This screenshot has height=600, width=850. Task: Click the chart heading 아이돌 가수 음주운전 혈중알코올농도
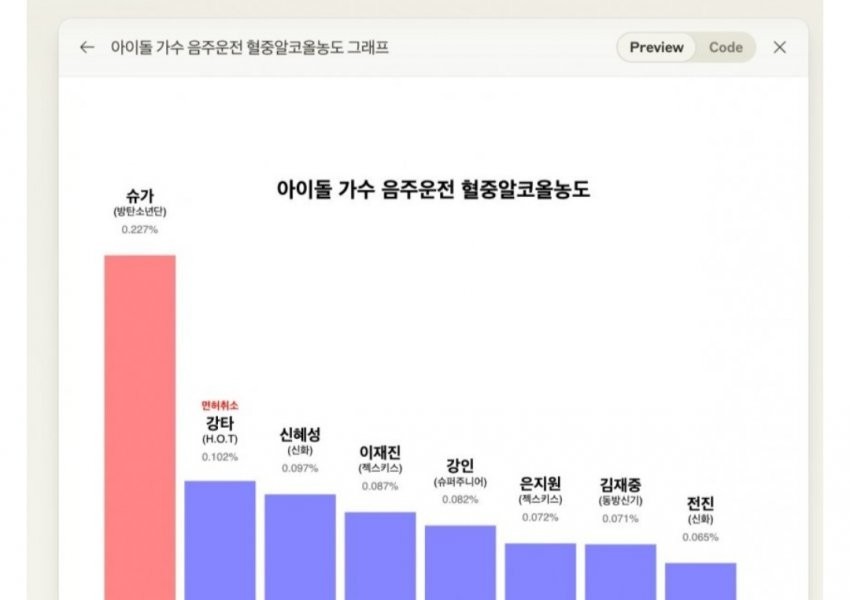tap(432, 189)
